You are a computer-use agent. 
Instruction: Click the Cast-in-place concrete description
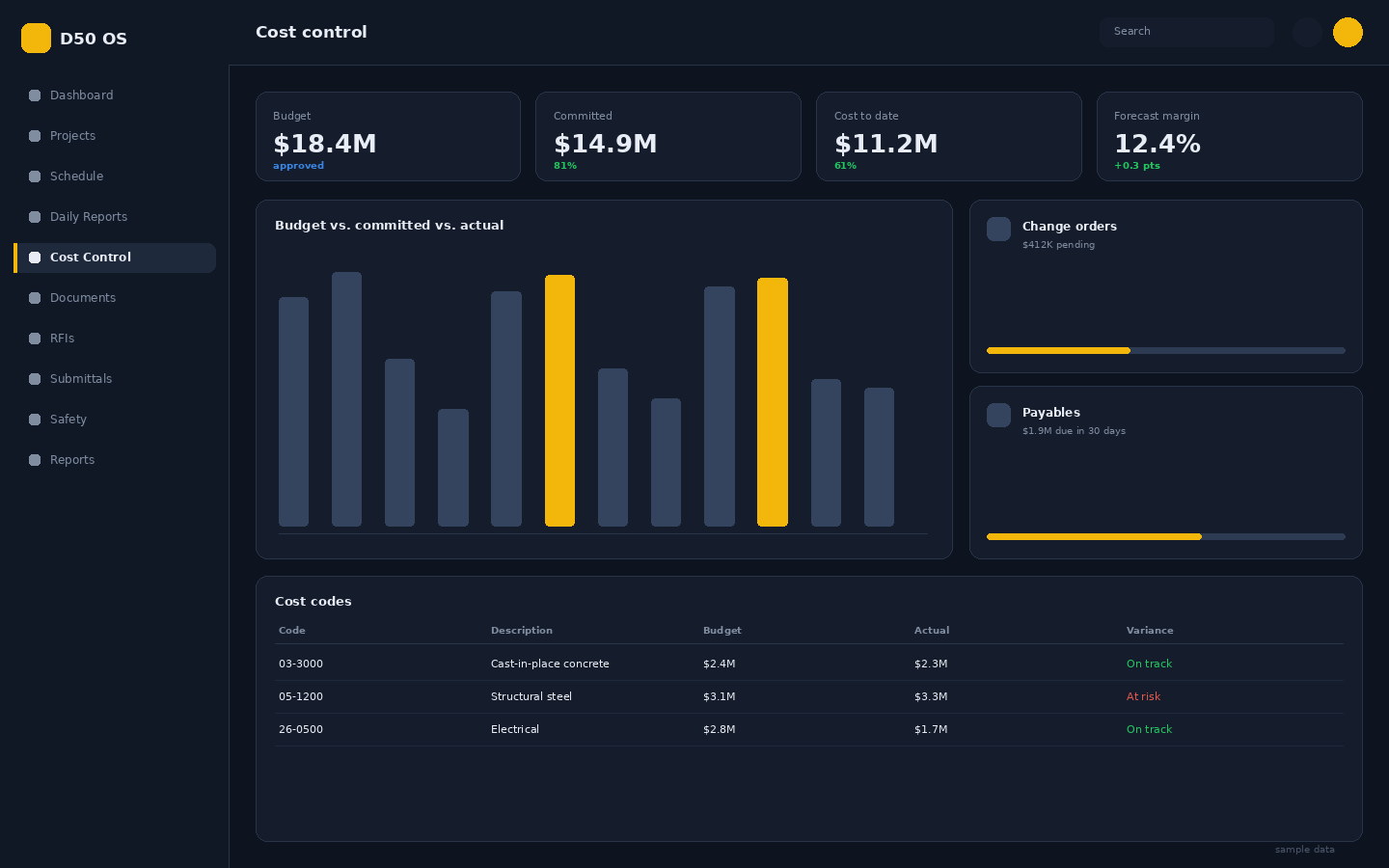(x=550, y=664)
